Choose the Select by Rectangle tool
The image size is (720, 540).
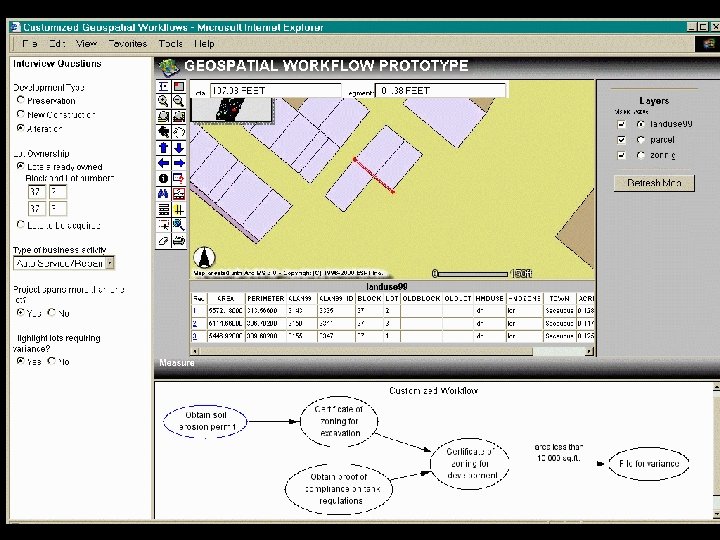pos(163,225)
